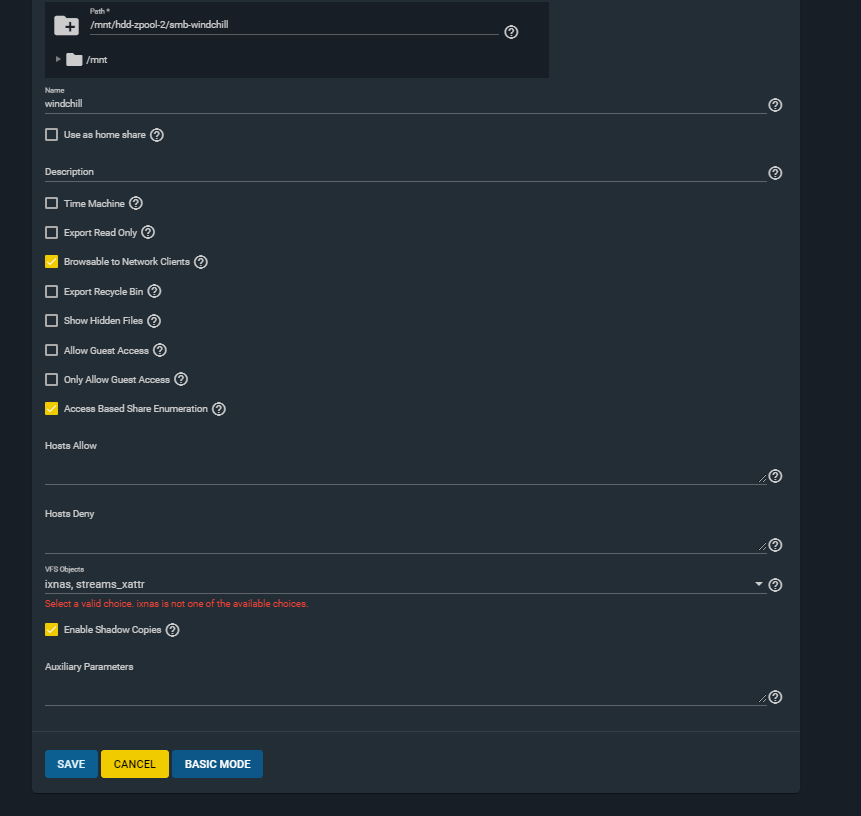Image resolution: width=861 pixels, height=816 pixels.
Task: Switch to Basic Mode
Action: [x=217, y=764]
